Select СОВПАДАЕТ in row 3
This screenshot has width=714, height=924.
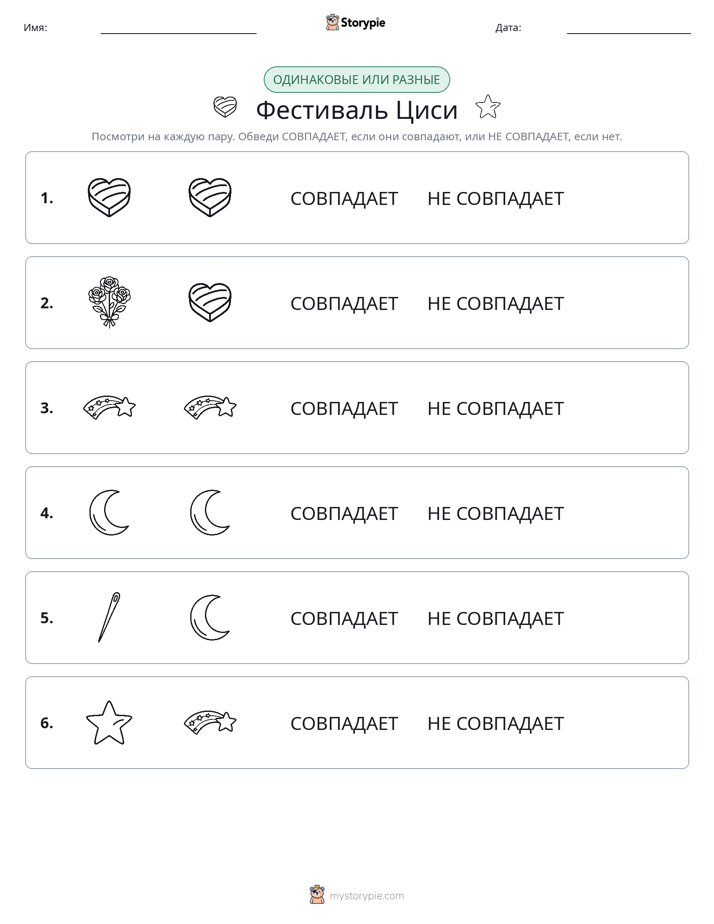pyautogui.click(x=344, y=408)
